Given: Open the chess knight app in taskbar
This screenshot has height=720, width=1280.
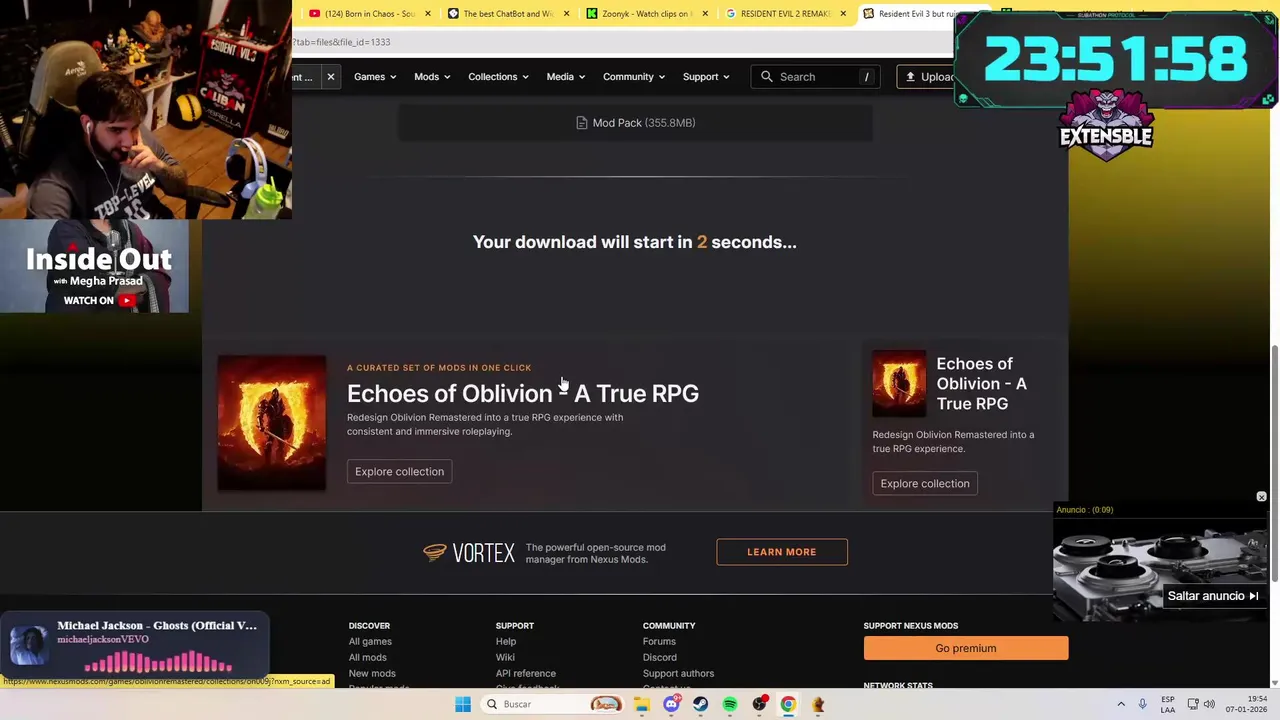Looking at the screenshot, I should pyautogui.click(x=818, y=705).
